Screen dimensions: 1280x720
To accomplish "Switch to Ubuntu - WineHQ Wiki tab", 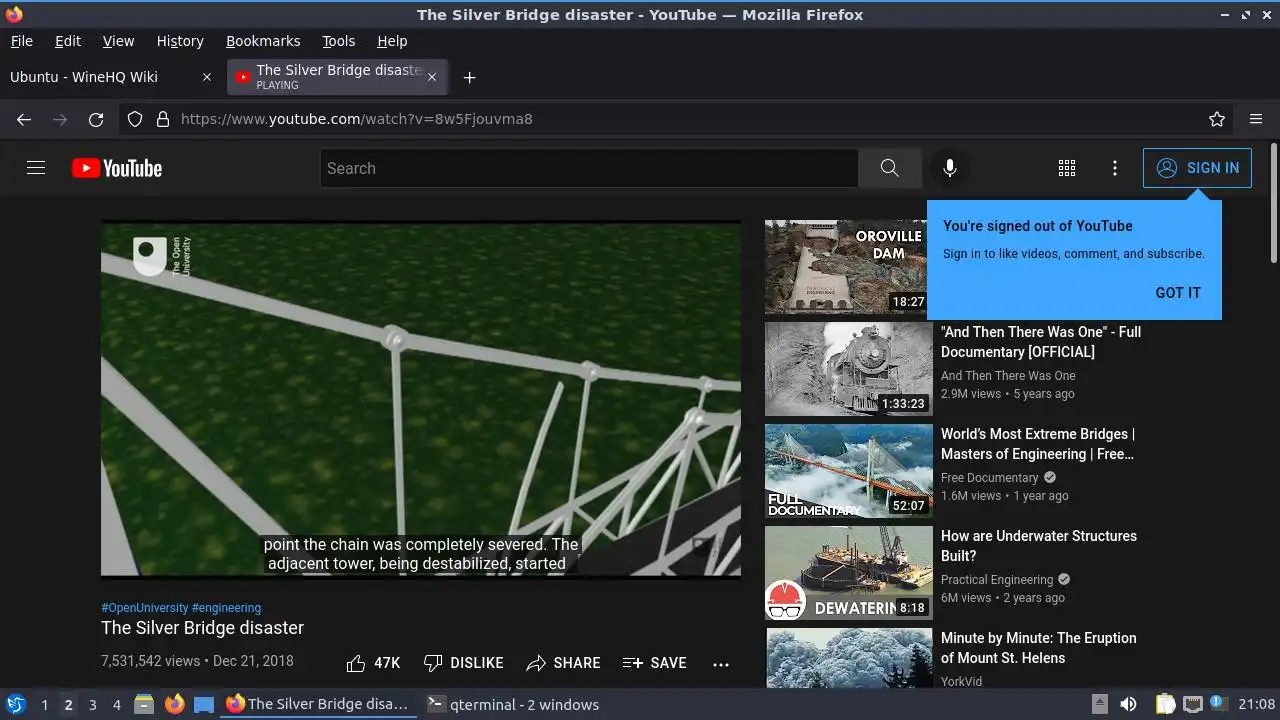I will point(112,77).
